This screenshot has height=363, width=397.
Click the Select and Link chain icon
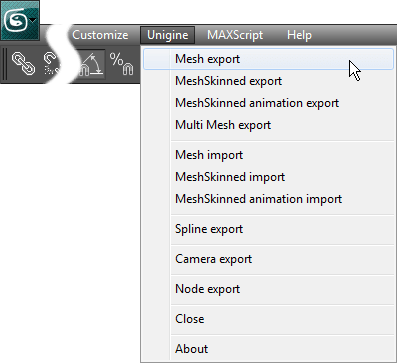click(23, 63)
